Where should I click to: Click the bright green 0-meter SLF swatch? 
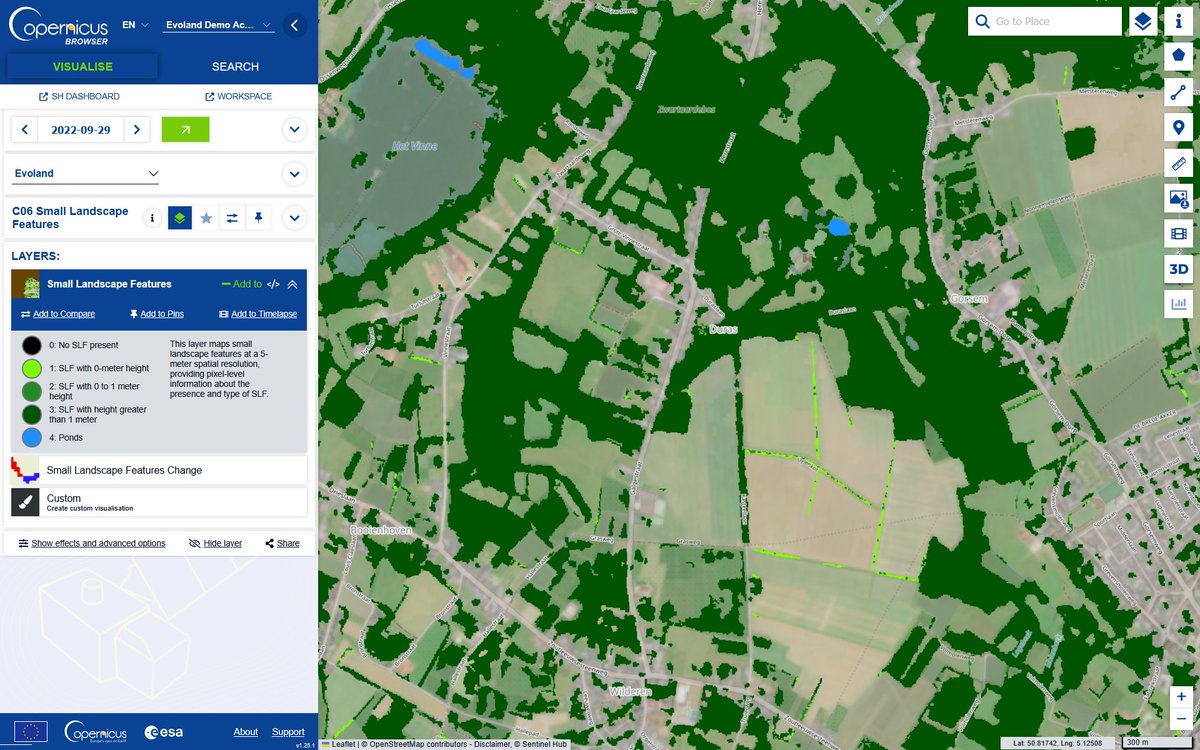tap(32, 368)
